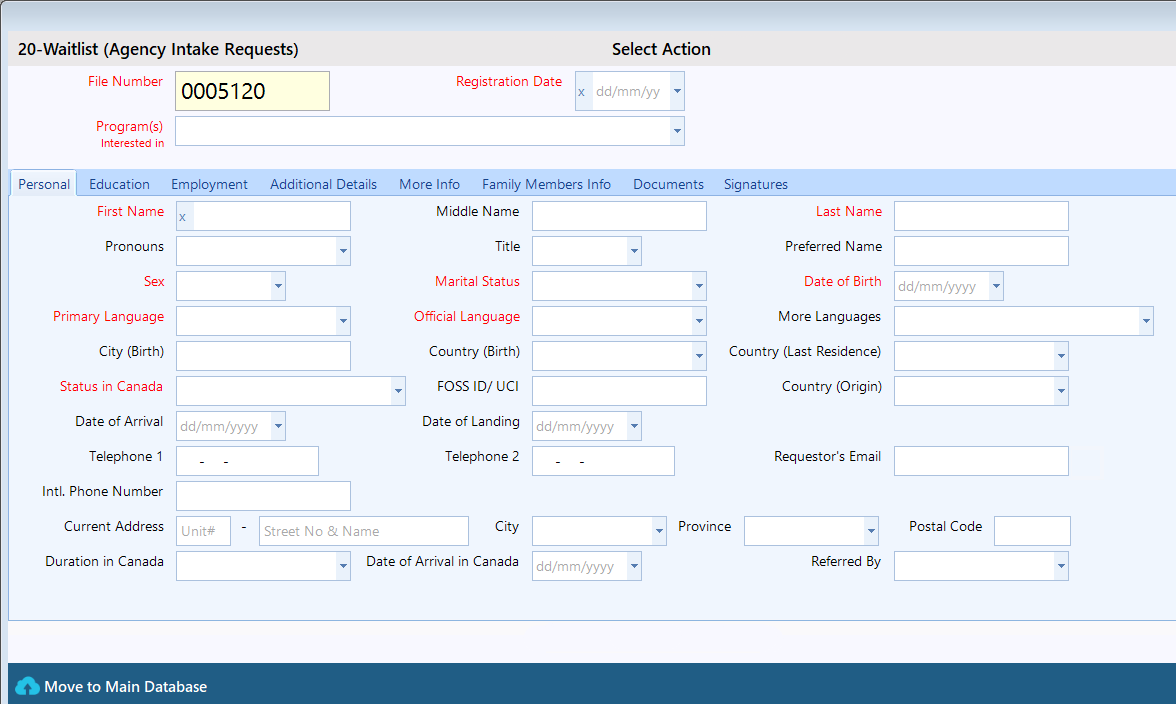This screenshot has width=1176, height=704.
Task: Open the Pronouns dropdown list
Action: click(343, 251)
